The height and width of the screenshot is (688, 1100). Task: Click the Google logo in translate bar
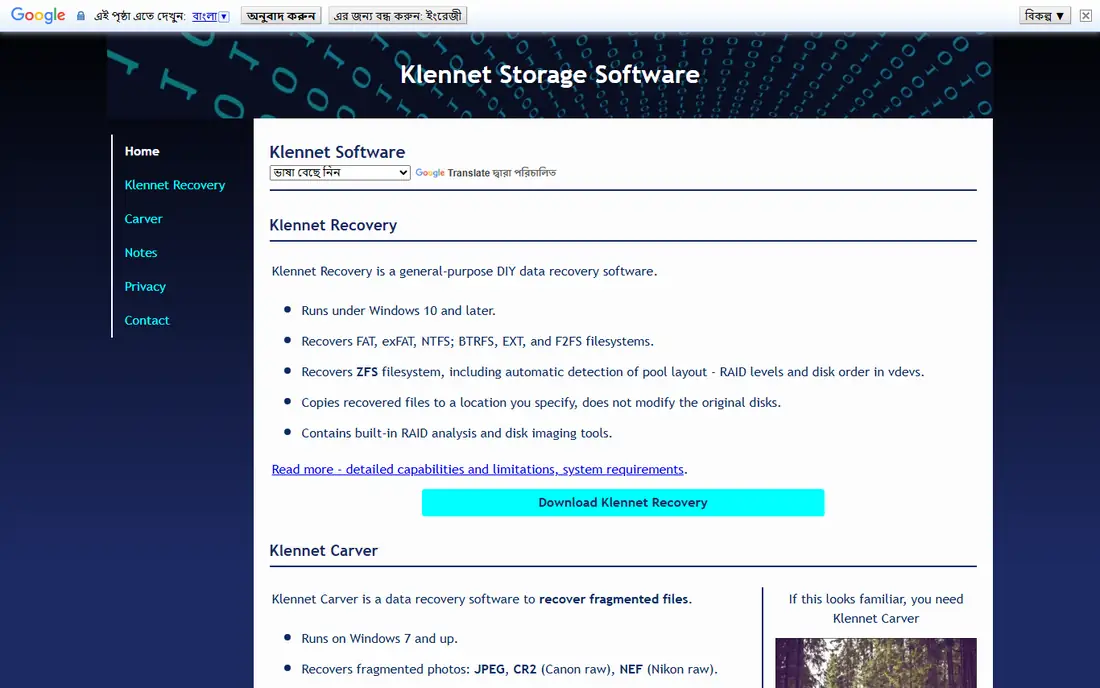click(38, 15)
